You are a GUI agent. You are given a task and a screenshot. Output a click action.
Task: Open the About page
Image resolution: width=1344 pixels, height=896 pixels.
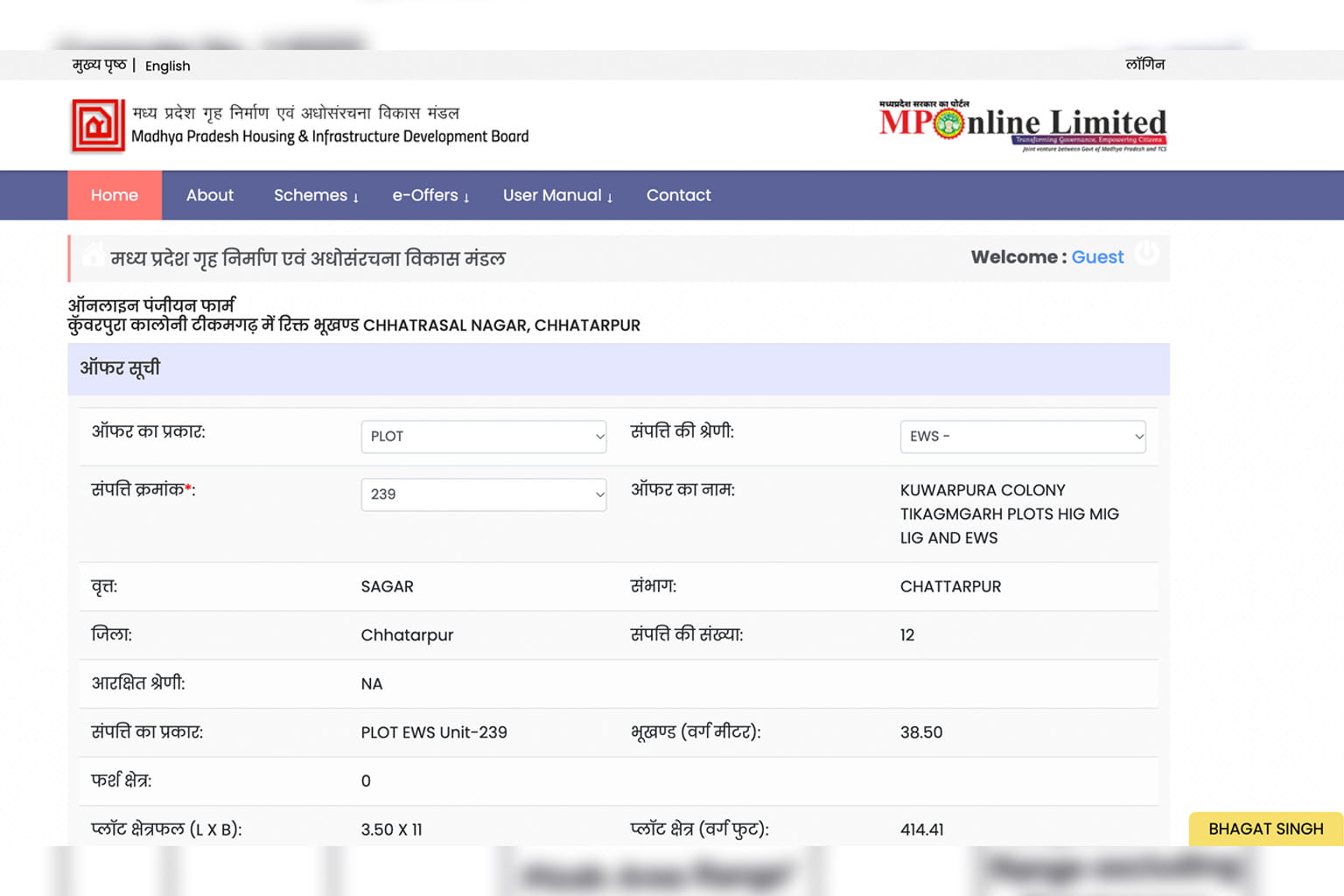point(210,195)
